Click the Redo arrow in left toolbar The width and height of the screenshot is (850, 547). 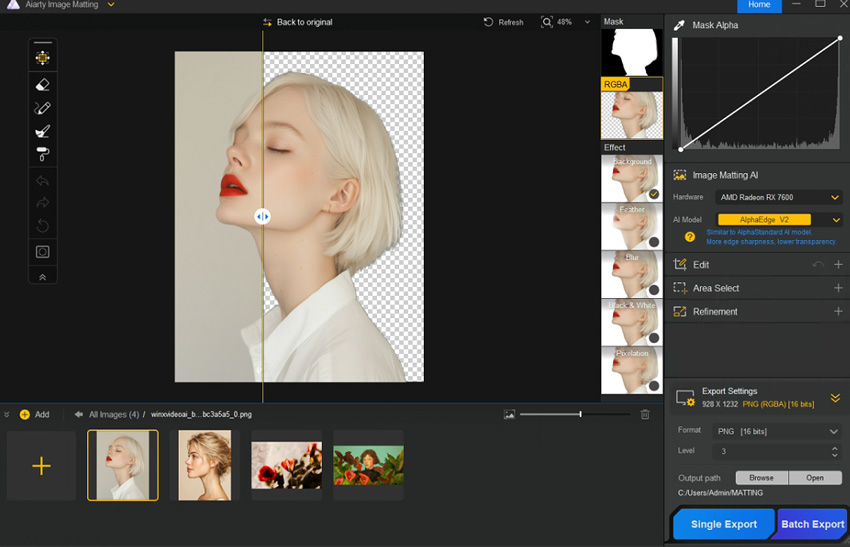pos(42,203)
